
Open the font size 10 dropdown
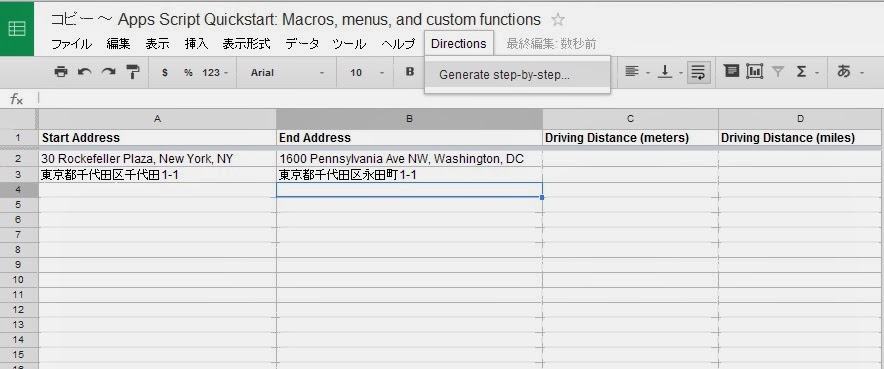(366, 73)
